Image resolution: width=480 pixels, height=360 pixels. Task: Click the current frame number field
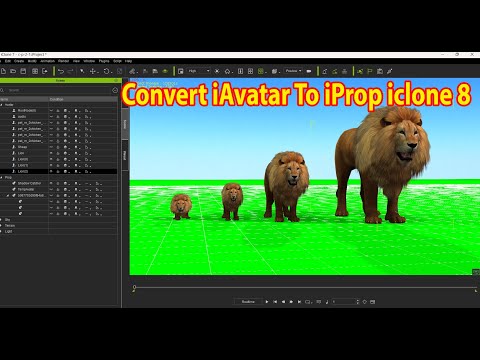(343, 302)
